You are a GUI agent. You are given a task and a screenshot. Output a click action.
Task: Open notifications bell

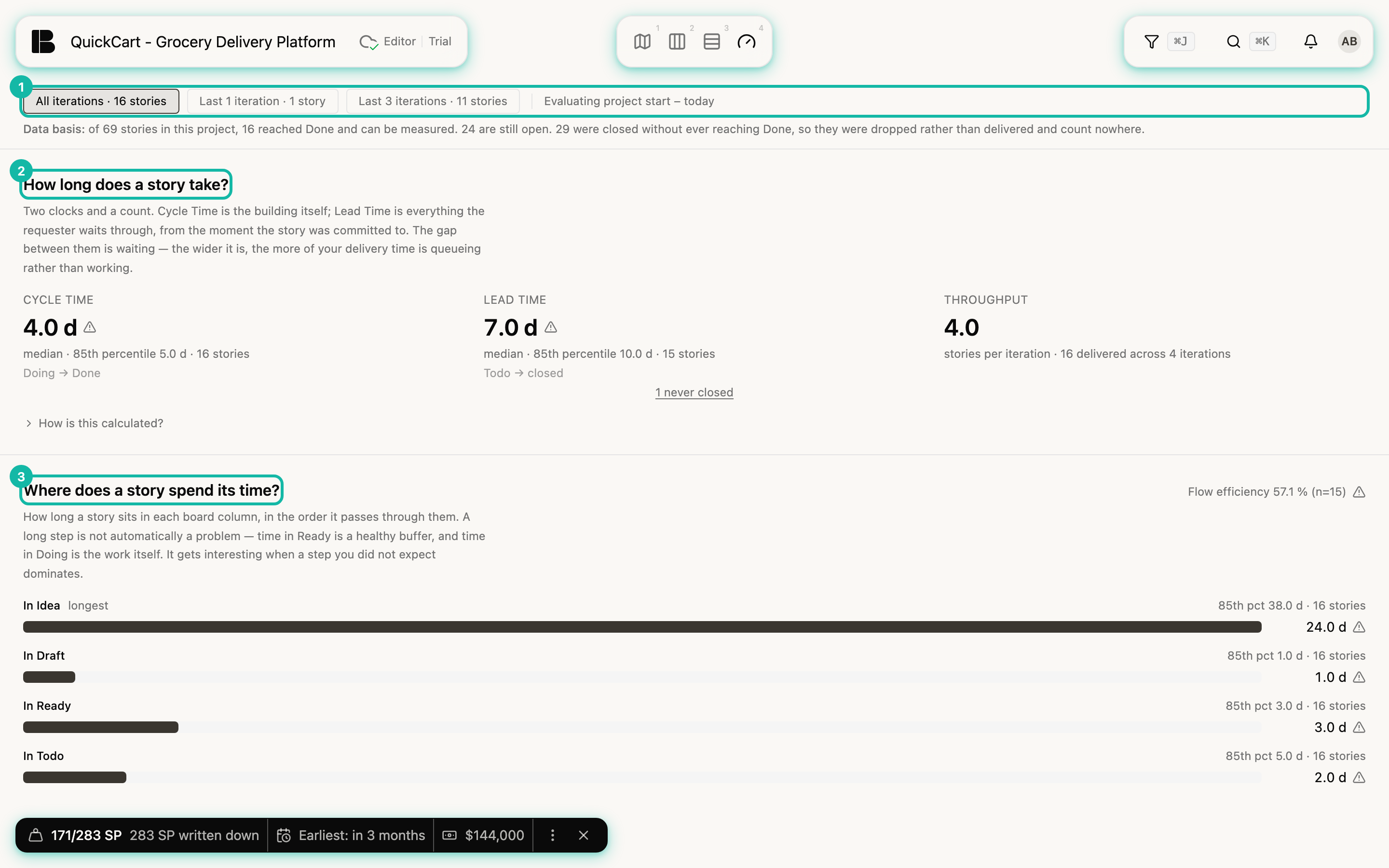point(1310,41)
